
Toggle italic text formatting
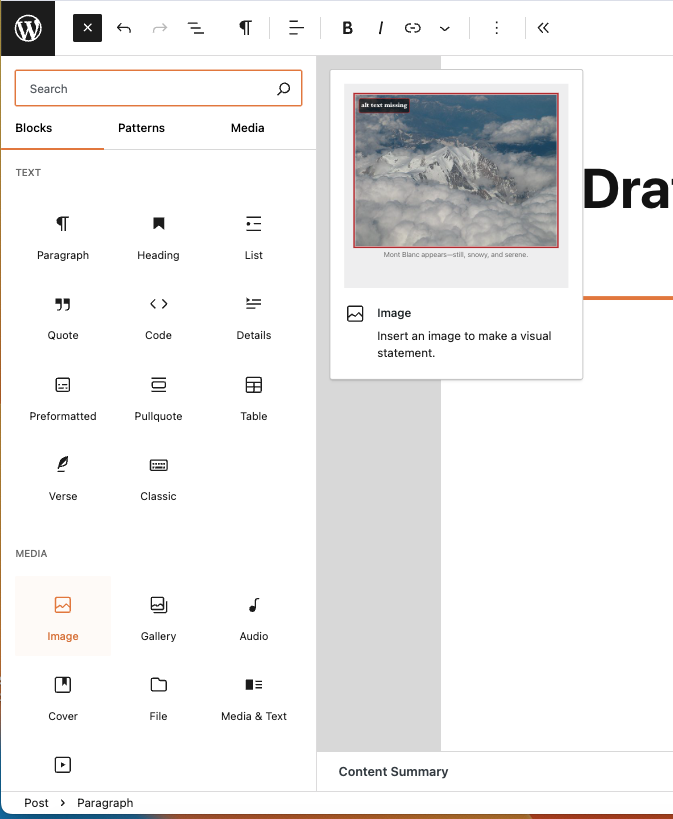(x=380, y=28)
